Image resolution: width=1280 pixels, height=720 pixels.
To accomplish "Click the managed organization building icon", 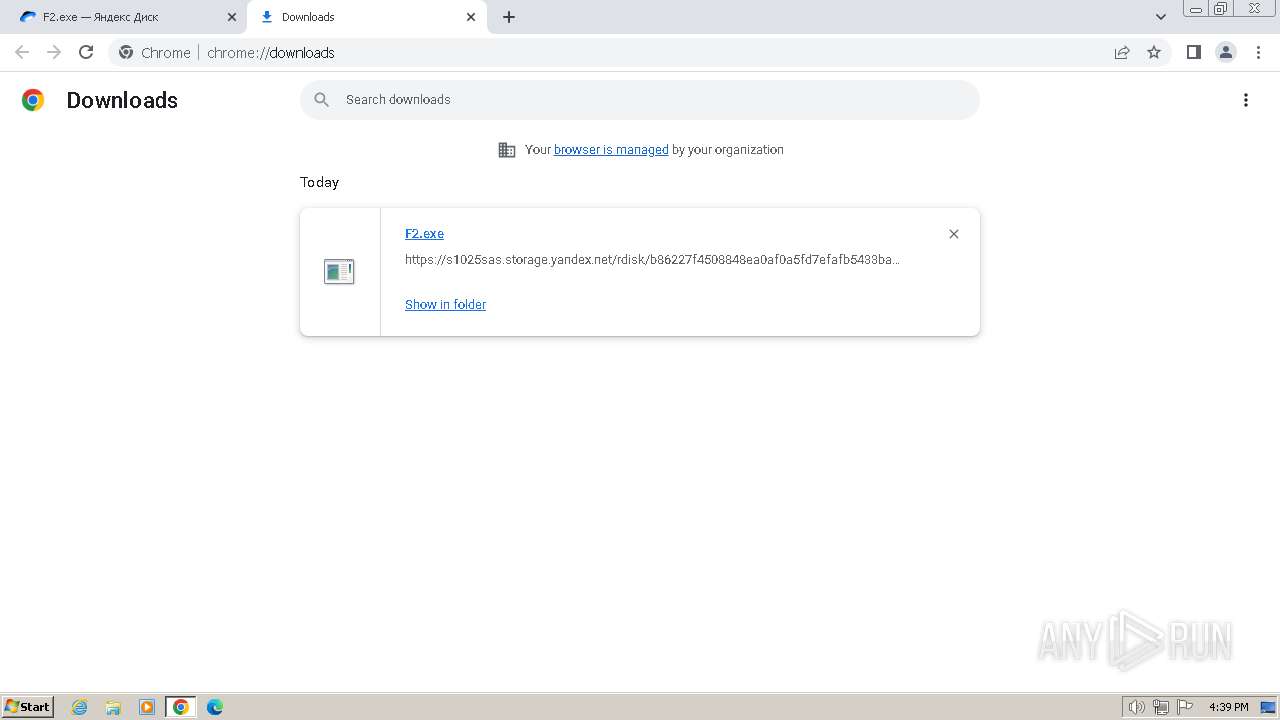I will (x=507, y=150).
